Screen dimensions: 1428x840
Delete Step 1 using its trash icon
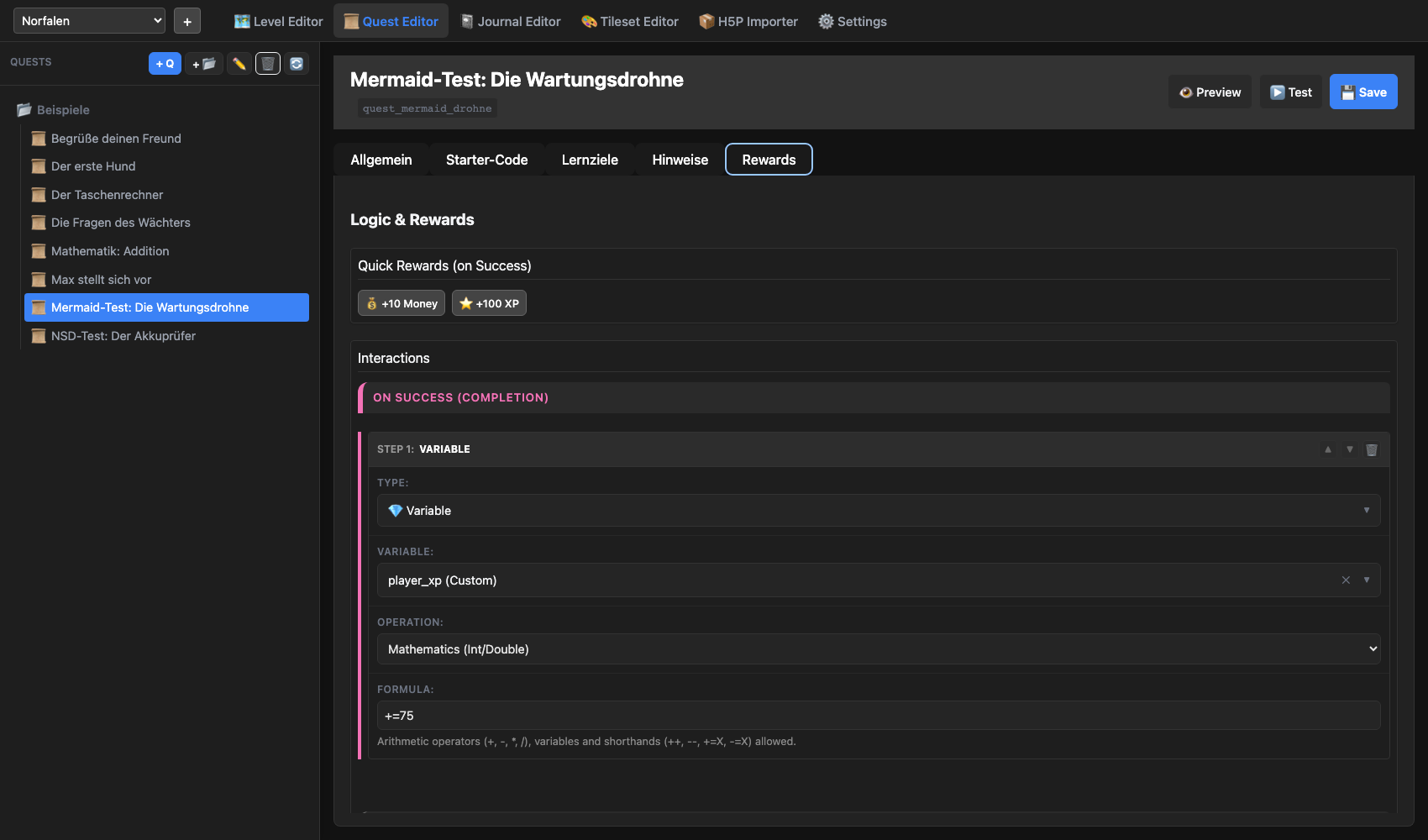1372,450
